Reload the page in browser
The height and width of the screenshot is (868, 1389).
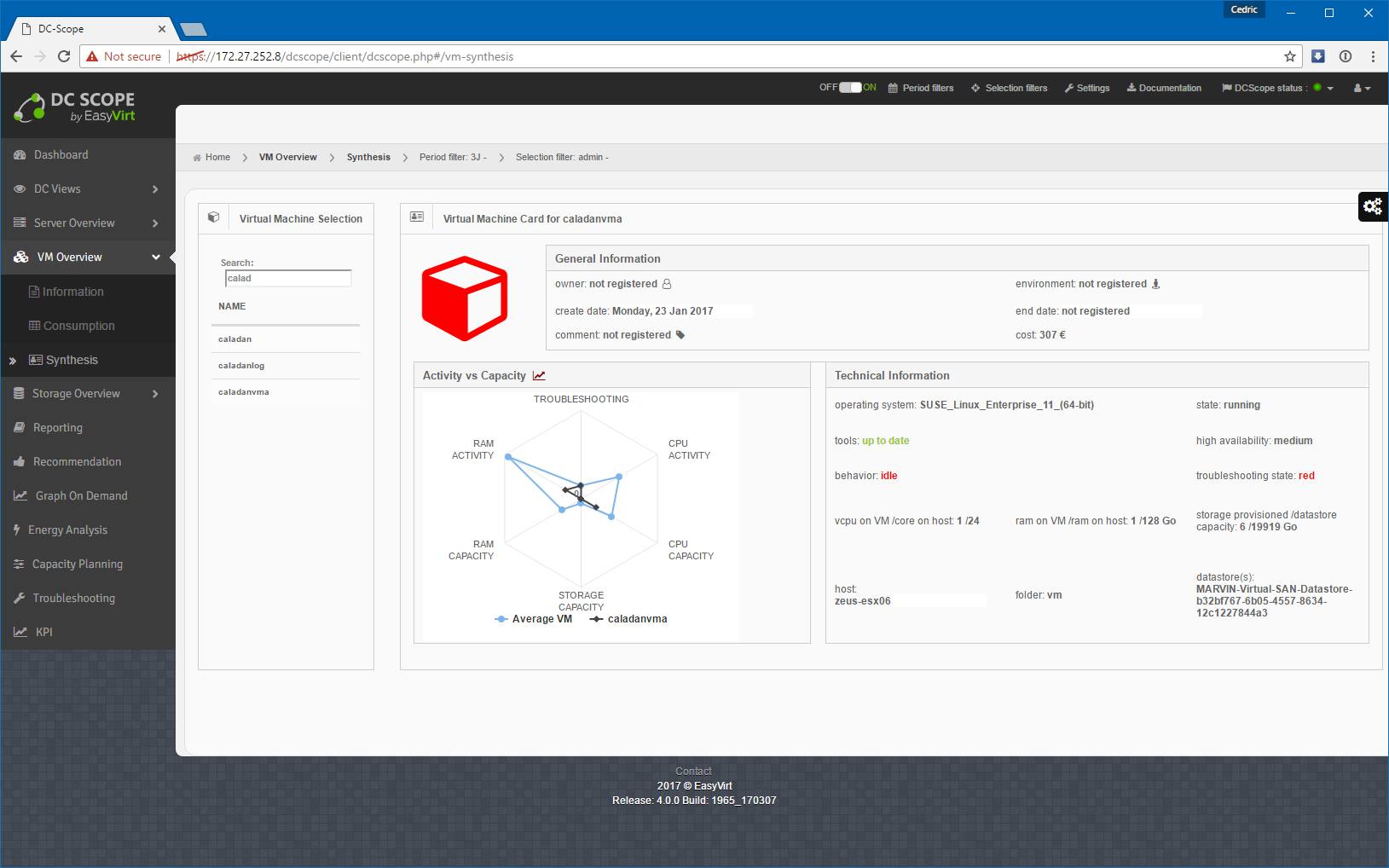64,56
